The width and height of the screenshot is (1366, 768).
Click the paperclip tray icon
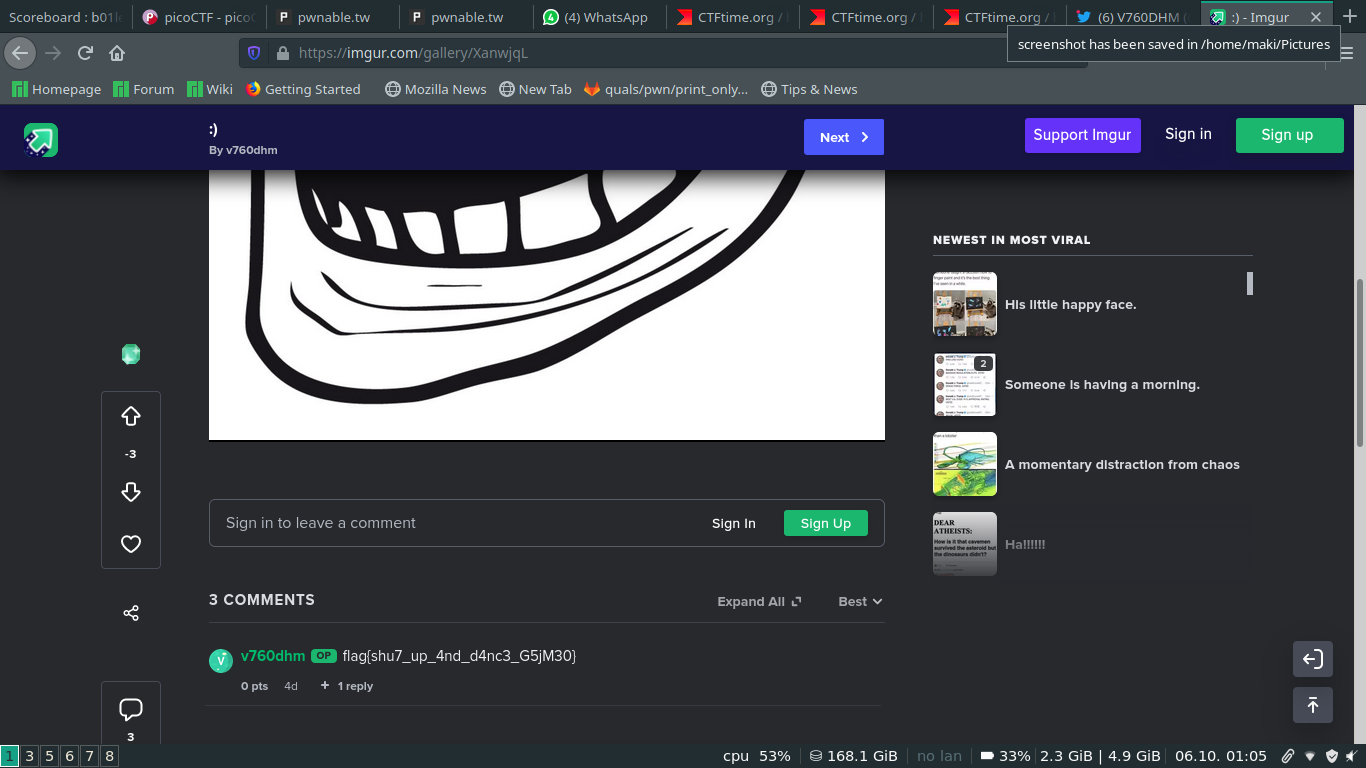(x=1288, y=756)
